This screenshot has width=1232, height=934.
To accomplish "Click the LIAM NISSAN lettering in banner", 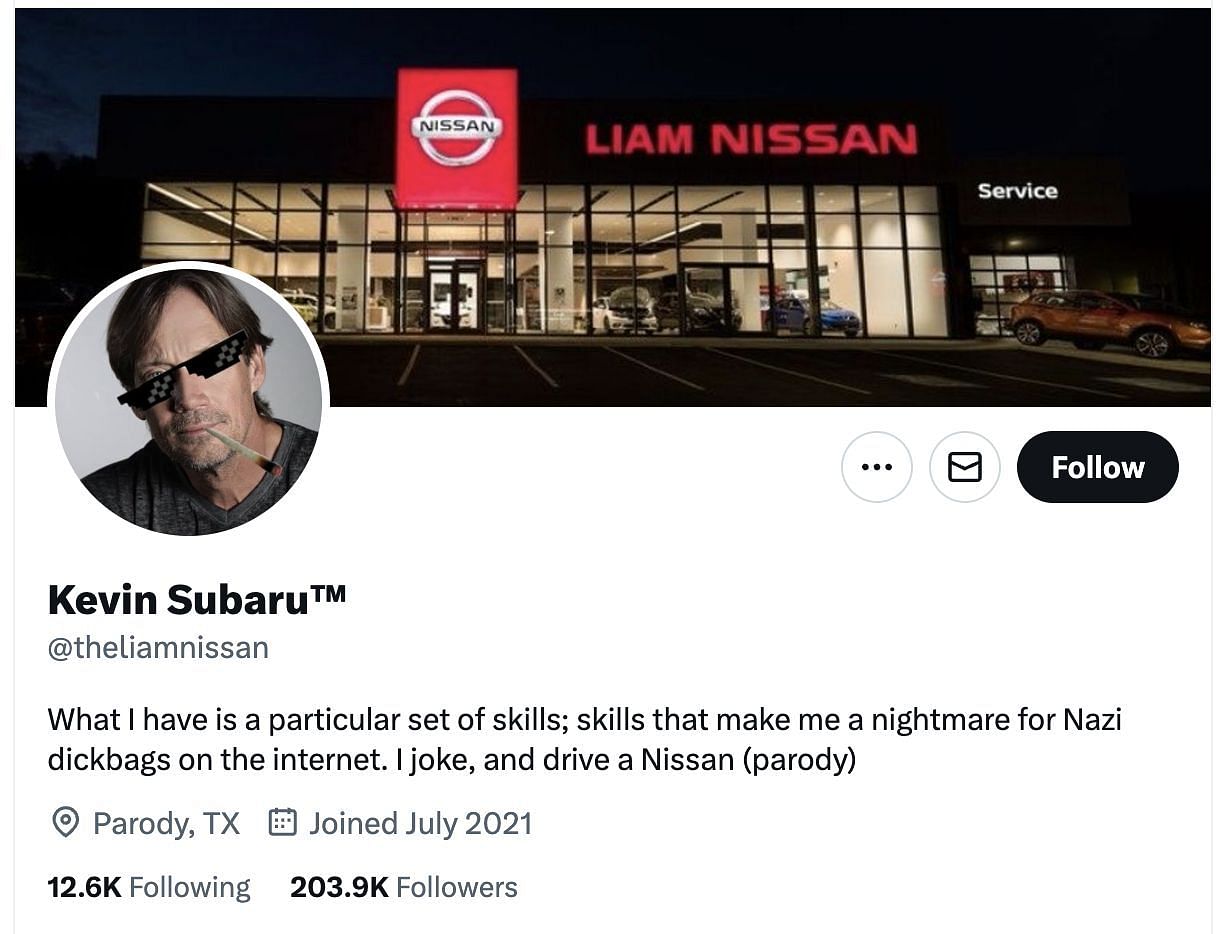I will (x=751, y=140).
